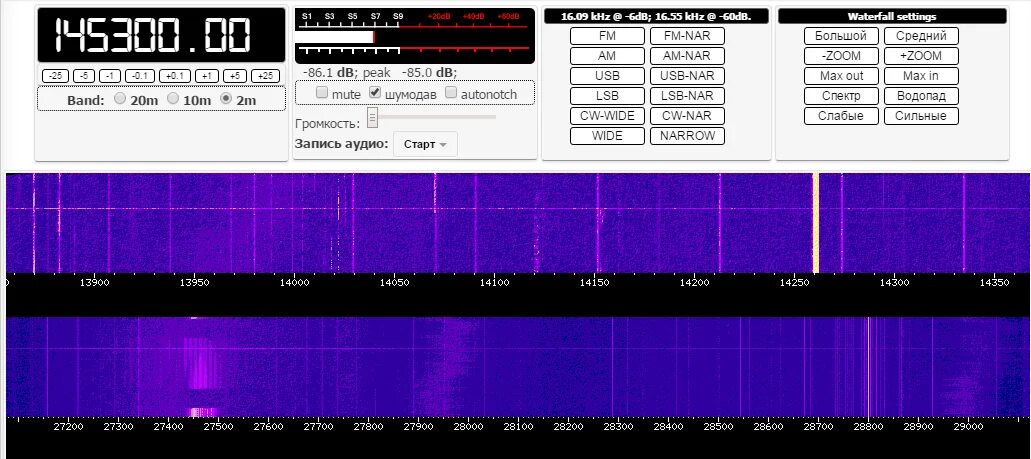Tune to 14300 on upper frequency scale
The width and height of the screenshot is (1031, 459).
point(894,283)
